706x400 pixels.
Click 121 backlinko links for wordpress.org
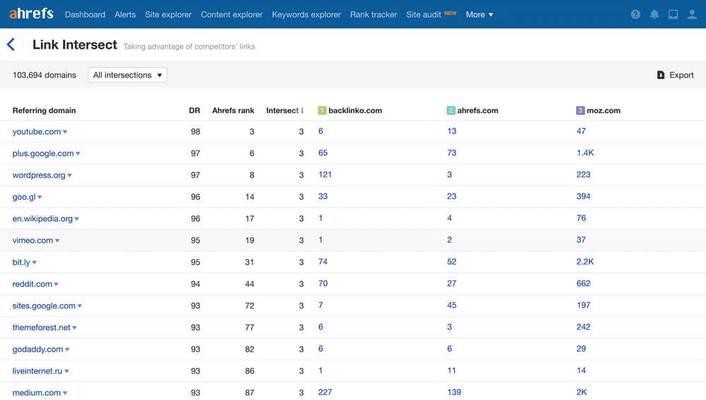click(x=325, y=174)
